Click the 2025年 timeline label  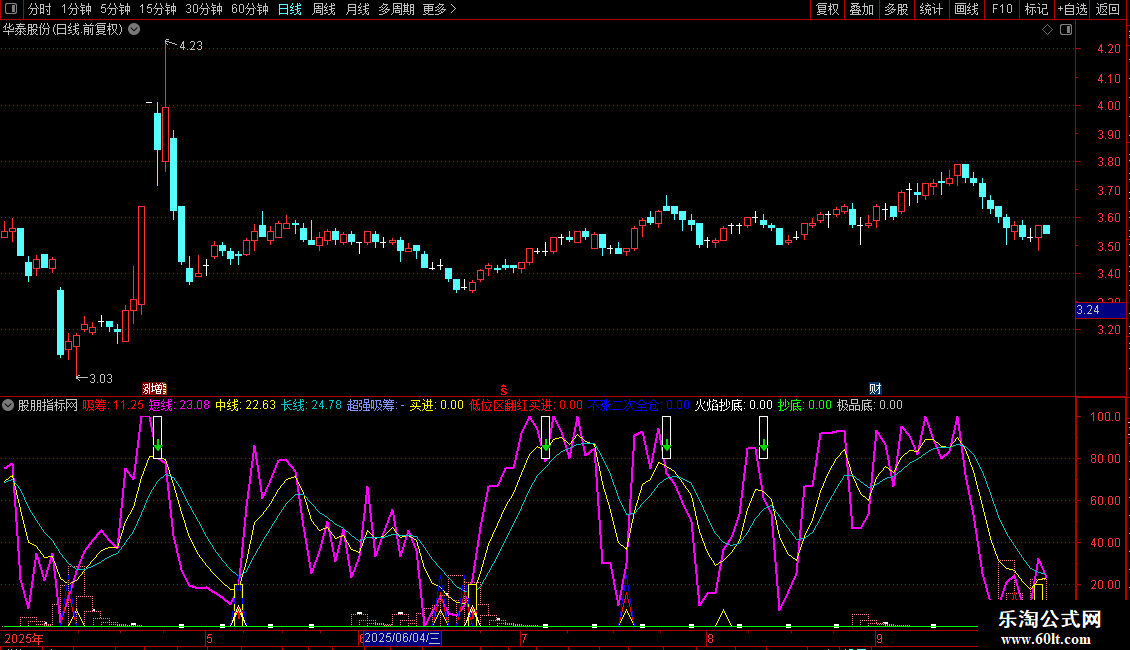point(25,638)
